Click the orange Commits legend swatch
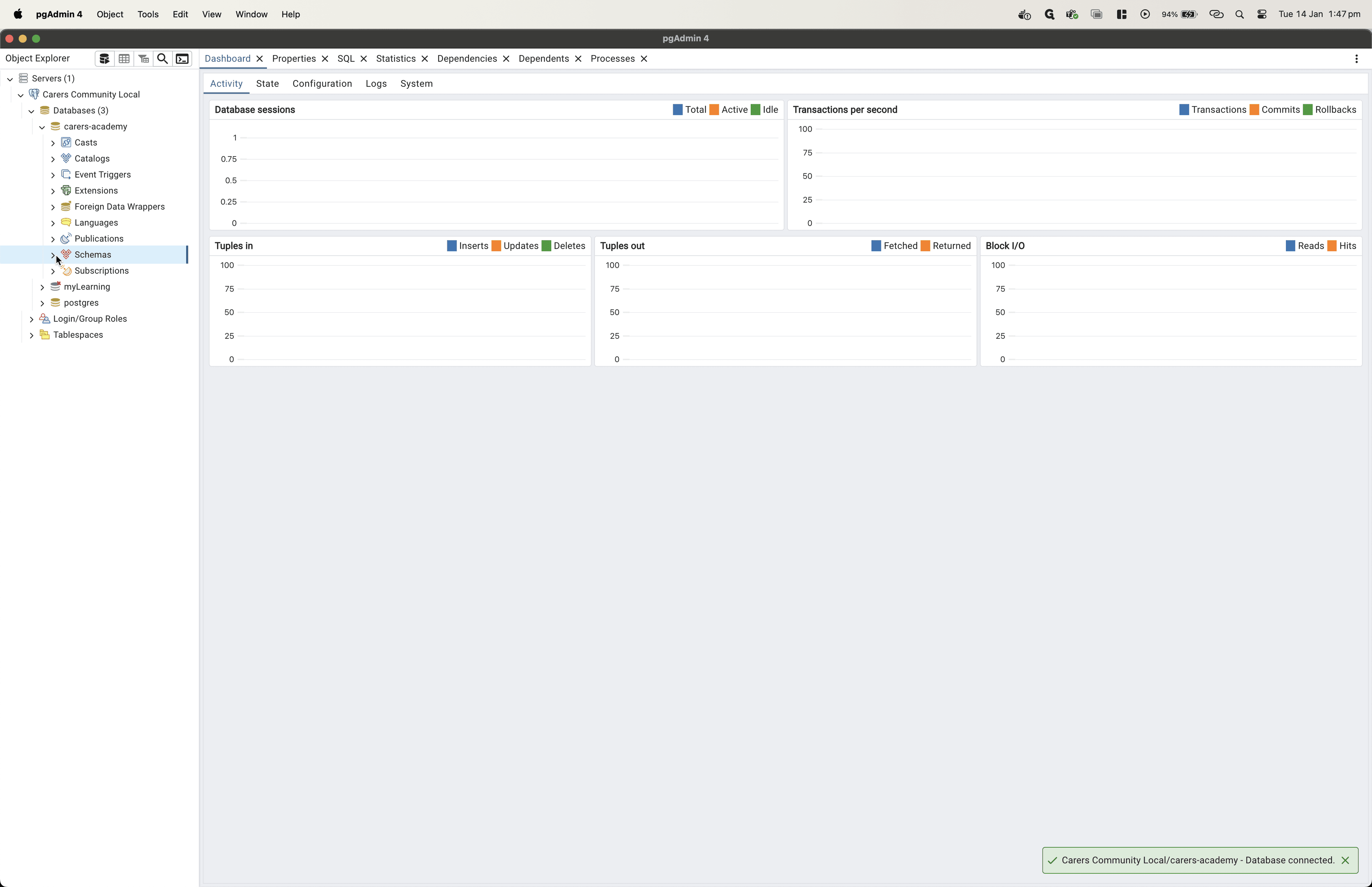Screen dimensions: 1372x887 click(1254, 109)
